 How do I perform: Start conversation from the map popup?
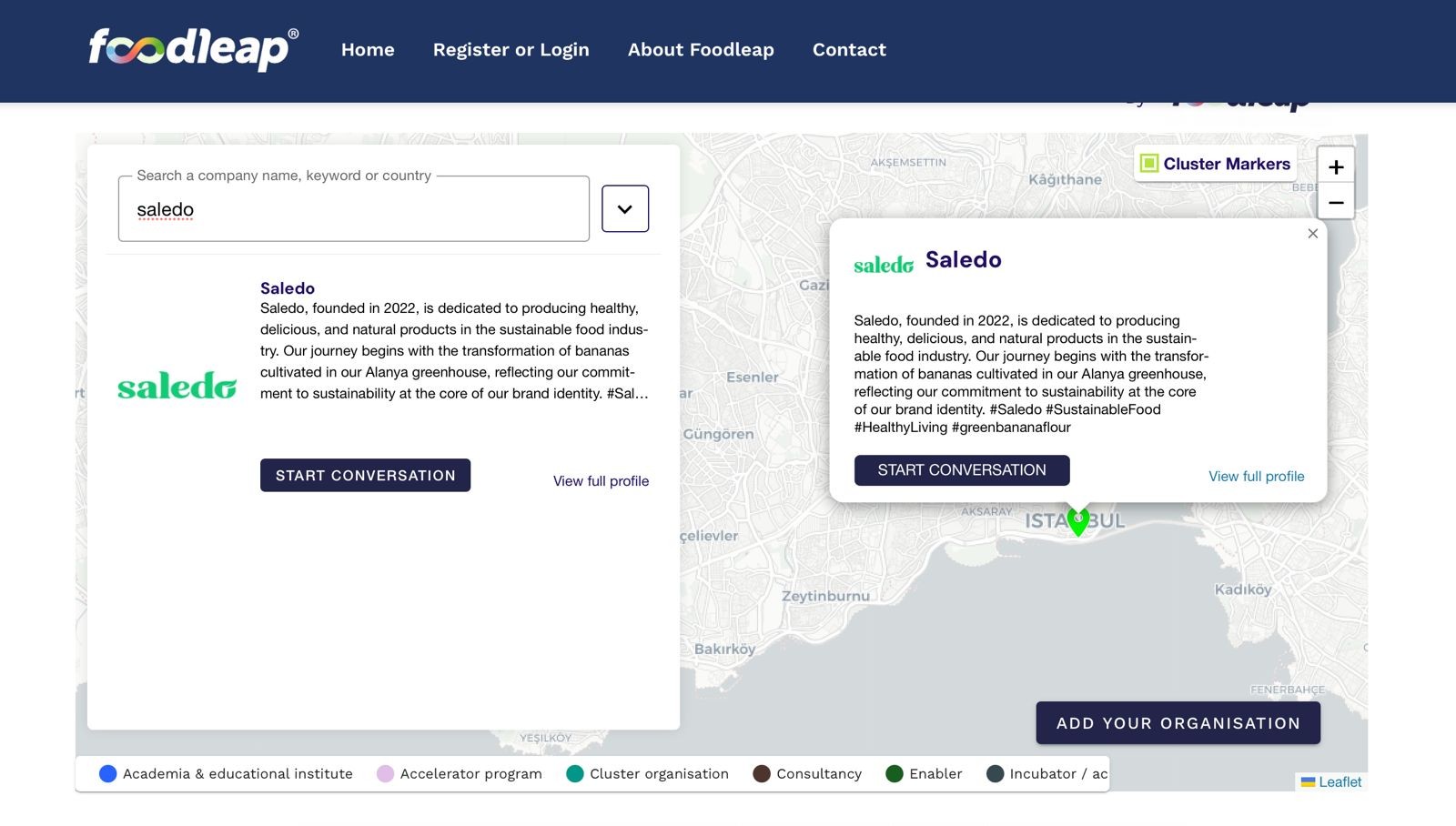(x=962, y=470)
